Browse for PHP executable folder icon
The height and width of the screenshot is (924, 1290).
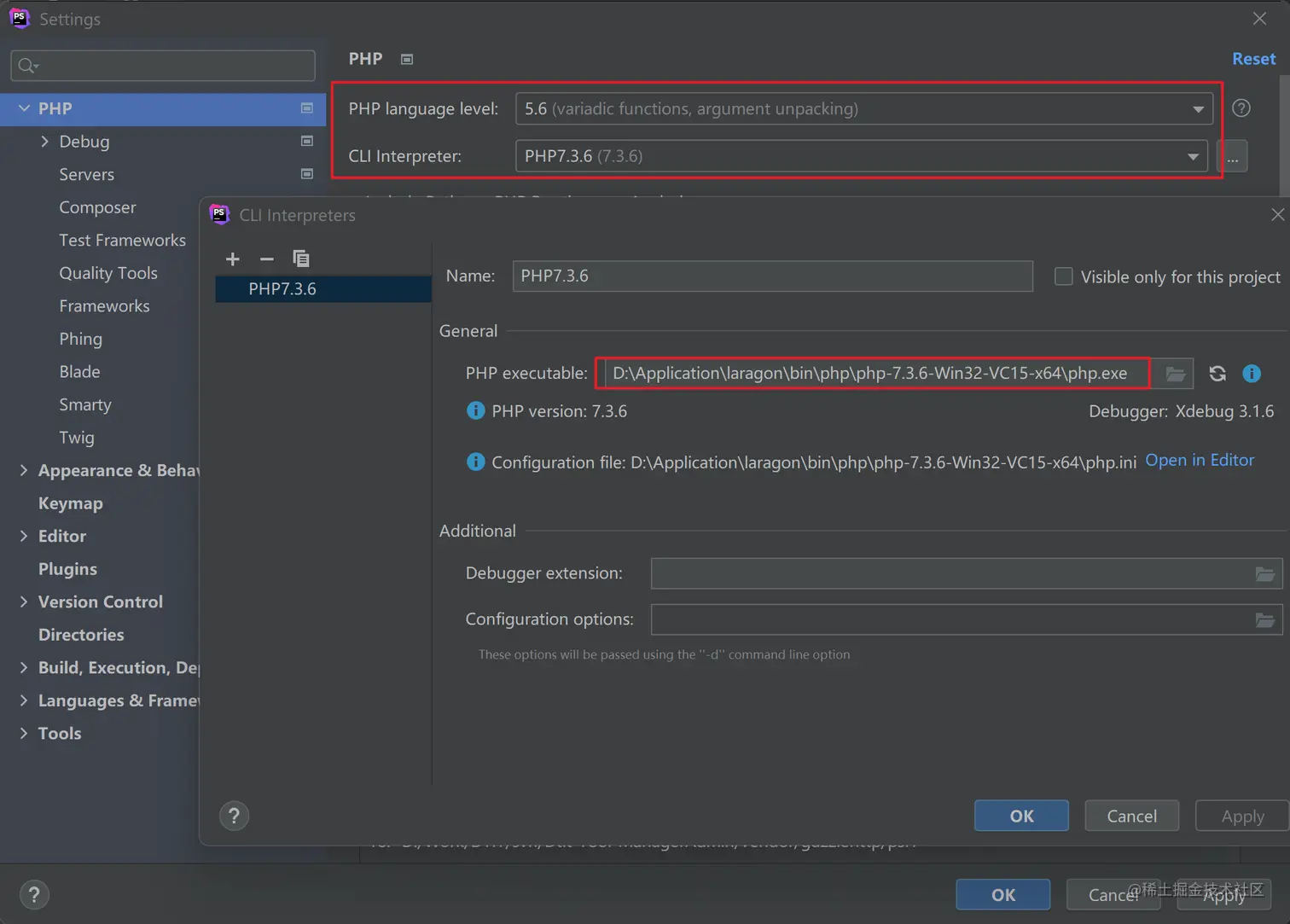1175,374
